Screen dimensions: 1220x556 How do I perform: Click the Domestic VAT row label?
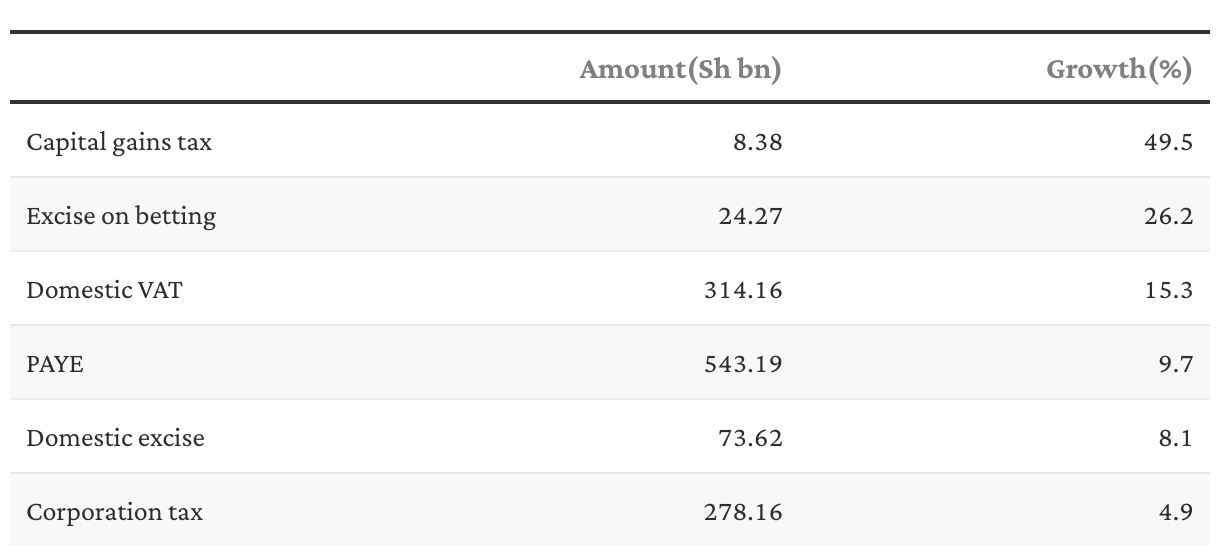pos(105,290)
